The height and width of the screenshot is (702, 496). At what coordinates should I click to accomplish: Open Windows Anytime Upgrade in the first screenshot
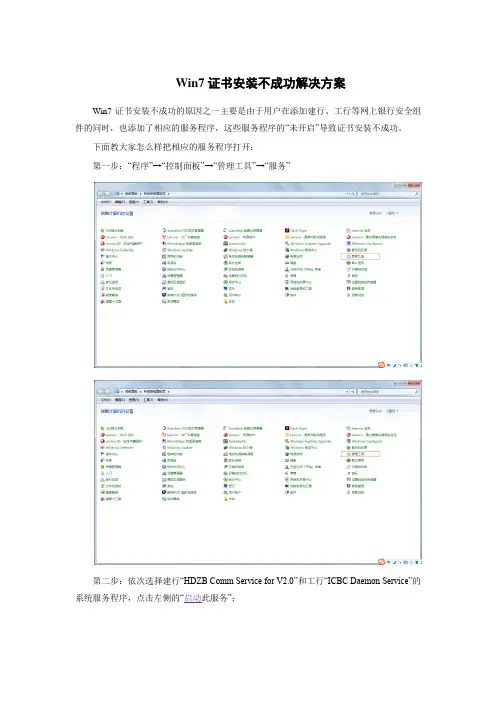[x=308, y=244]
